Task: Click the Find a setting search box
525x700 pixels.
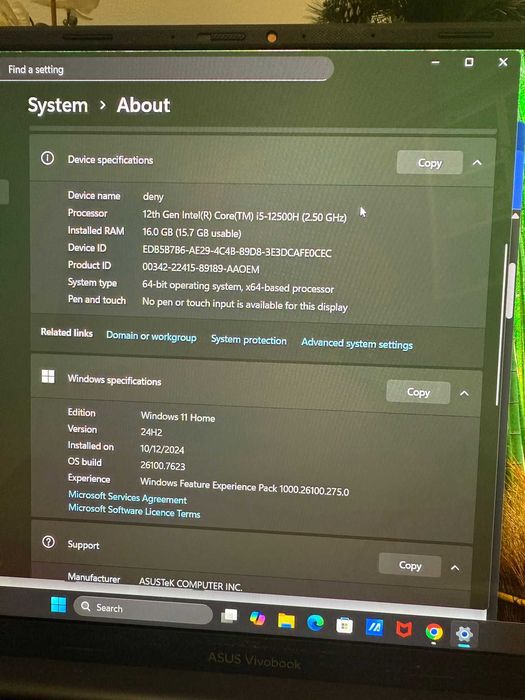Action: point(166,69)
